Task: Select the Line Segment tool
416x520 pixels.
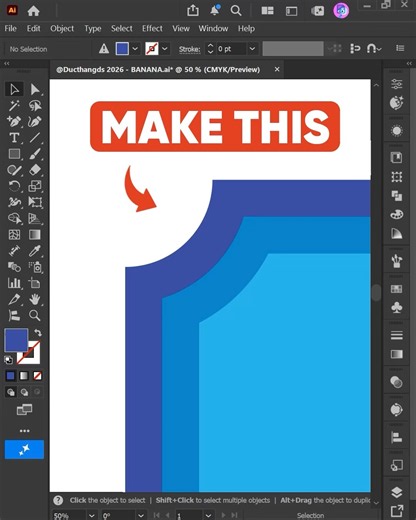Action: coord(35,137)
